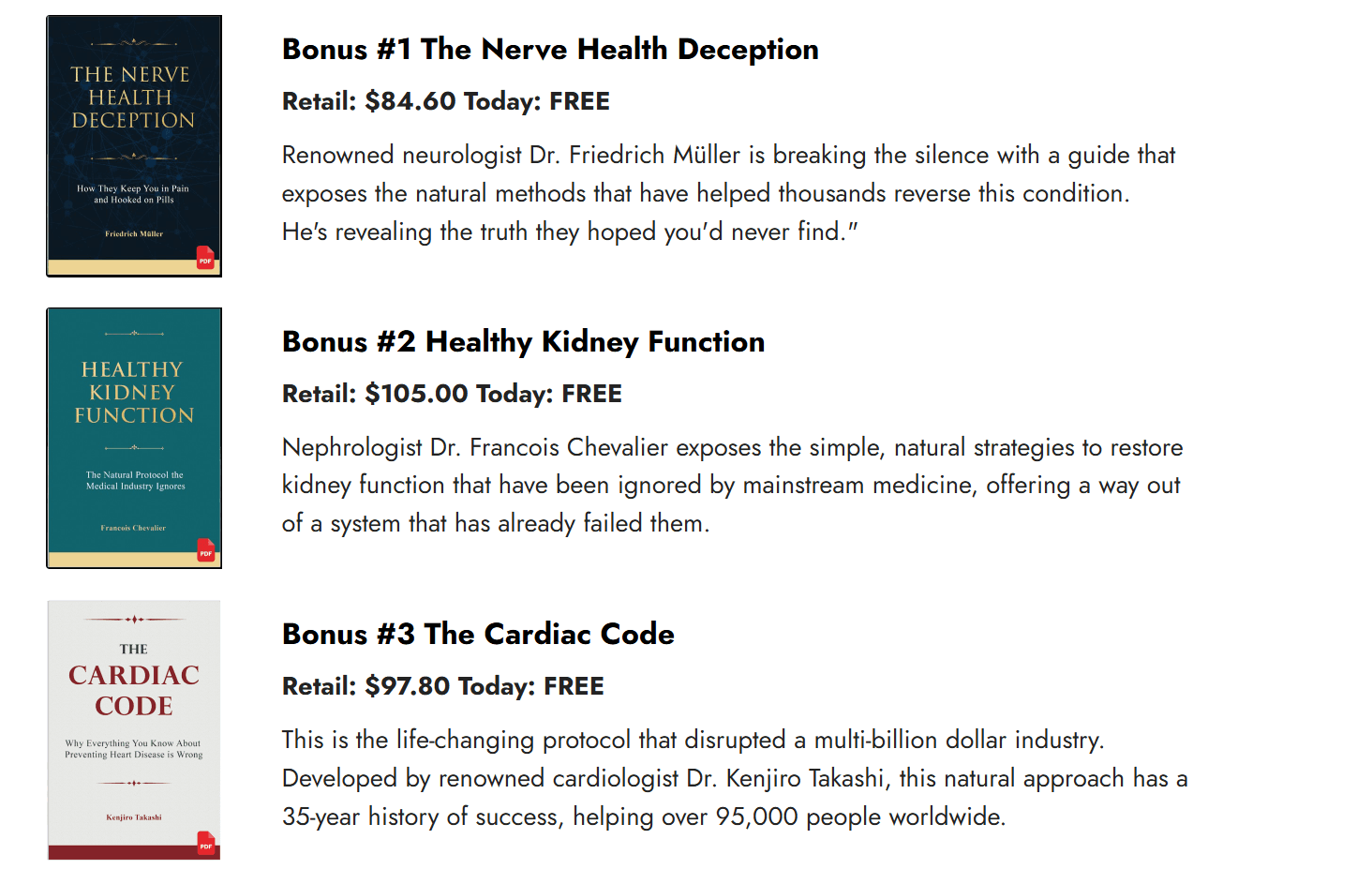Screen dimensions: 1372x884
Task: Open the Healthy Kidney Function book cover
Action: tap(134, 431)
